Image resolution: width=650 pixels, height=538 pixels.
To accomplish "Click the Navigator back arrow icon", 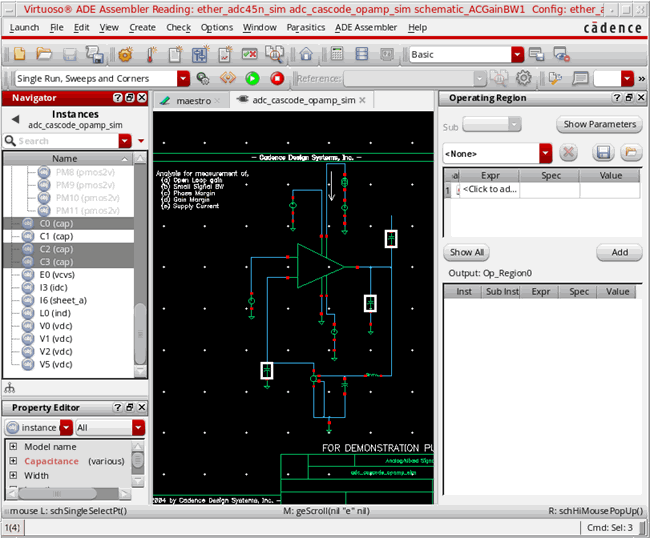I will (x=15, y=119).
